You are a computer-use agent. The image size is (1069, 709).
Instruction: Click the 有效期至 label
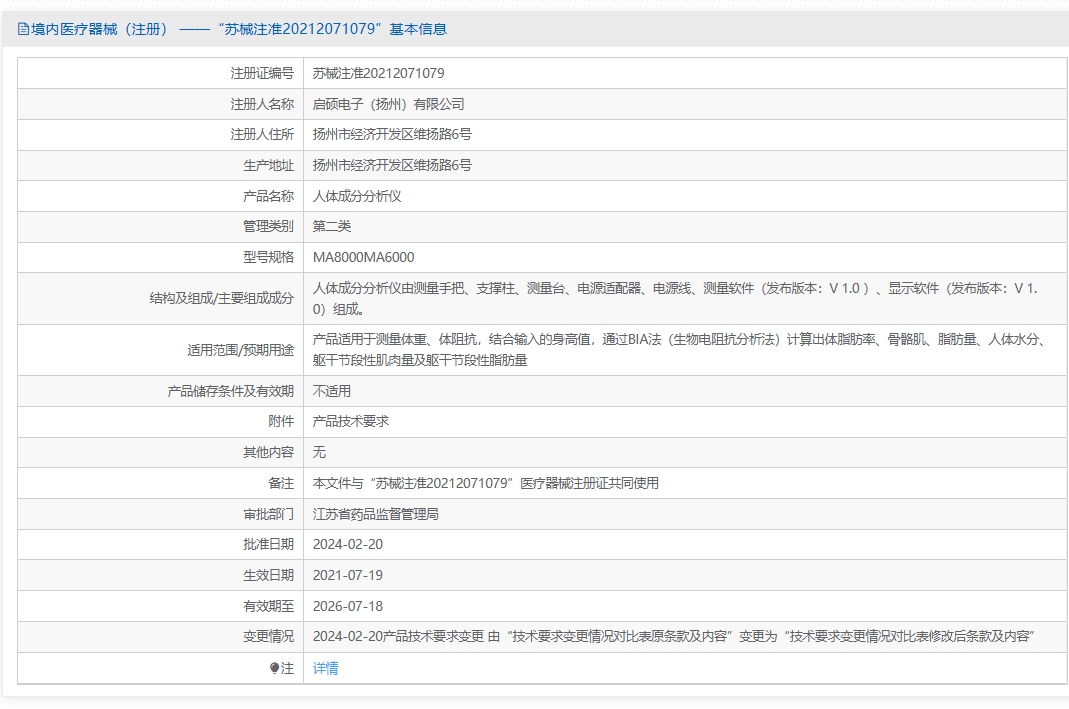[x=269, y=606]
